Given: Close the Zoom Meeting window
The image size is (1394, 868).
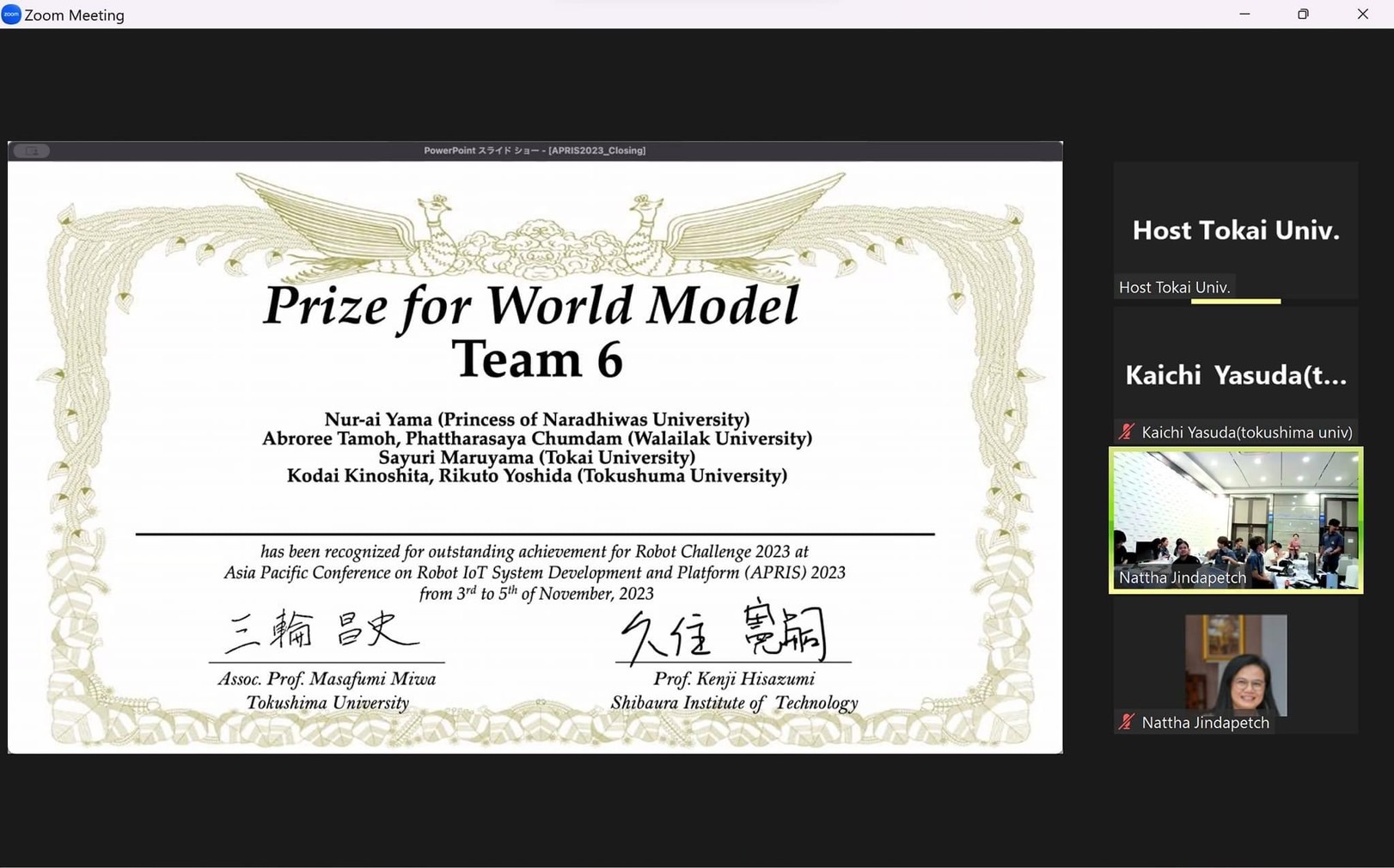Looking at the screenshot, I should [1362, 14].
